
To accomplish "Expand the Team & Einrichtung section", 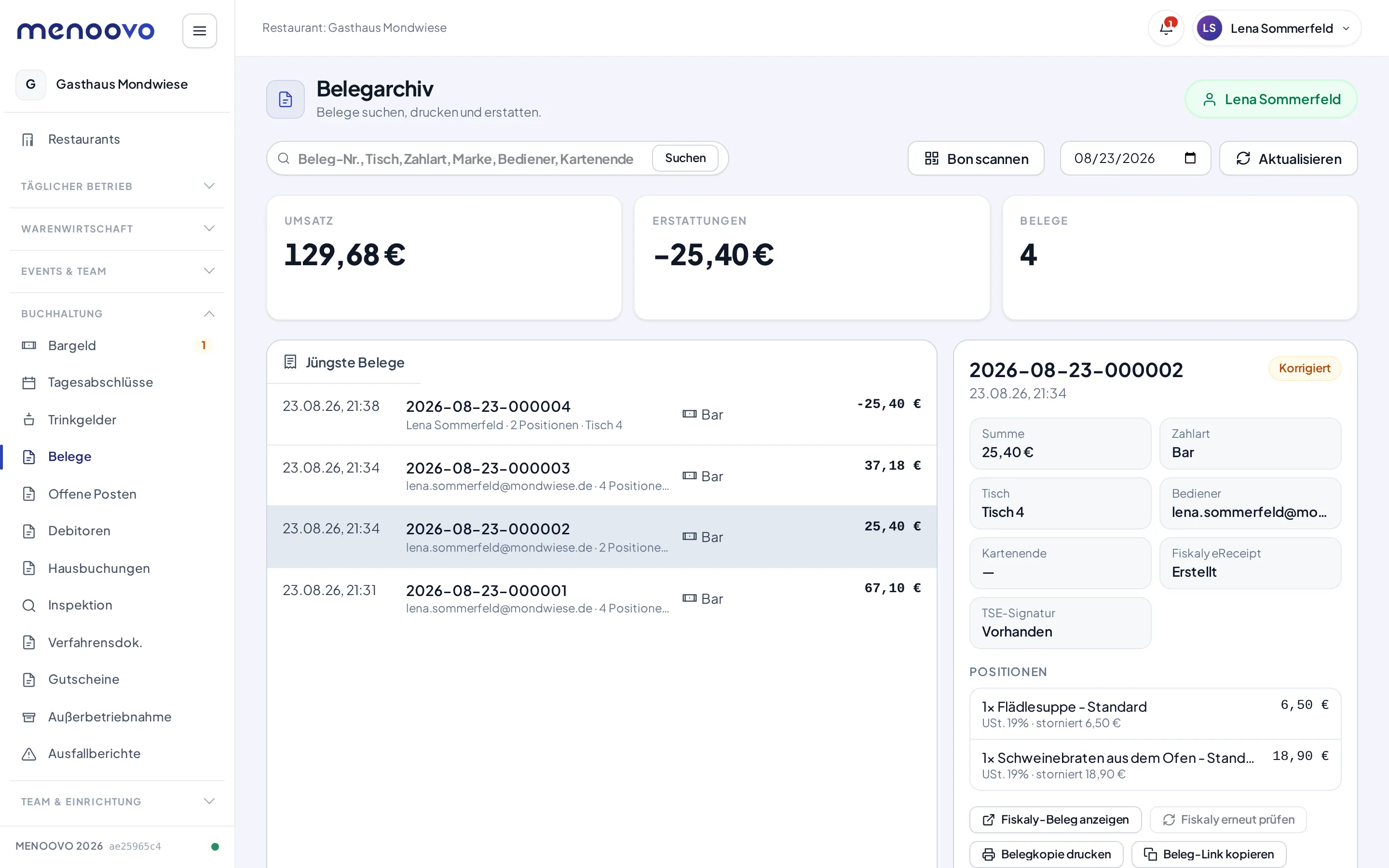I will point(117,801).
